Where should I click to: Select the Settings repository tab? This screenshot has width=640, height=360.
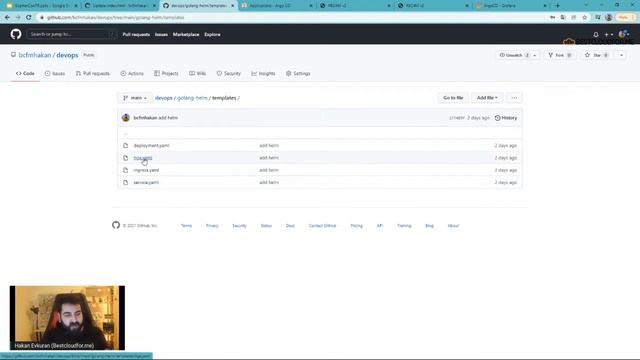(298, 73)
